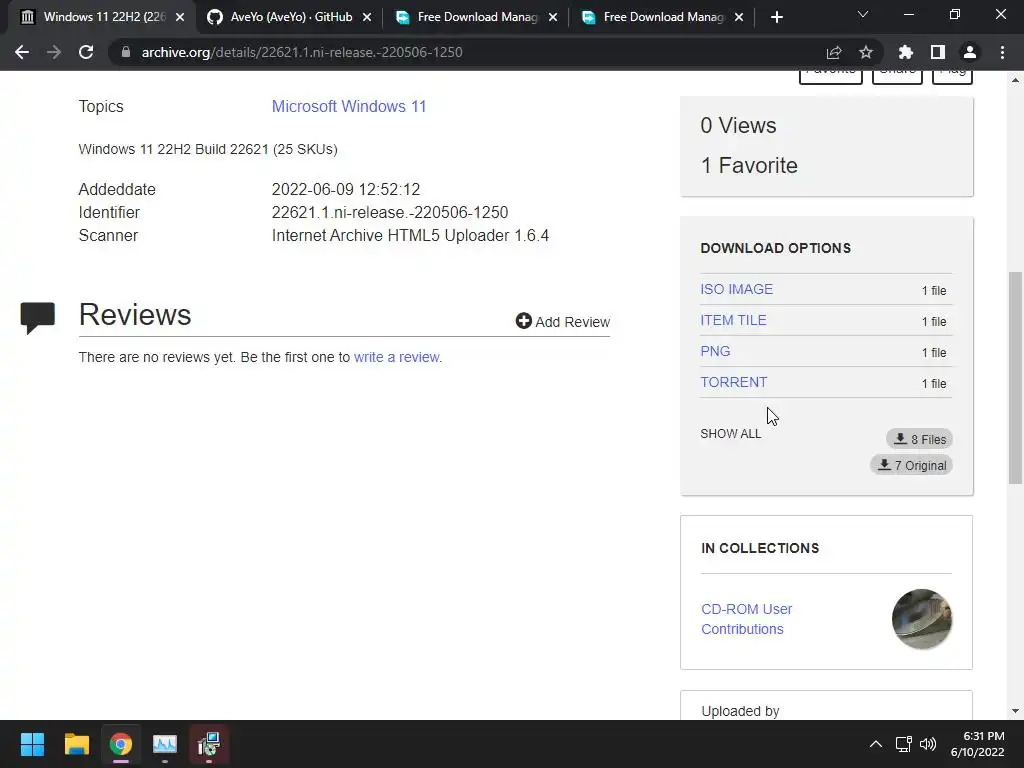1024x768 pixels.
Task: Open the ISO IMAGE download option
Action: pyautogui.click(x=737, y=289)
